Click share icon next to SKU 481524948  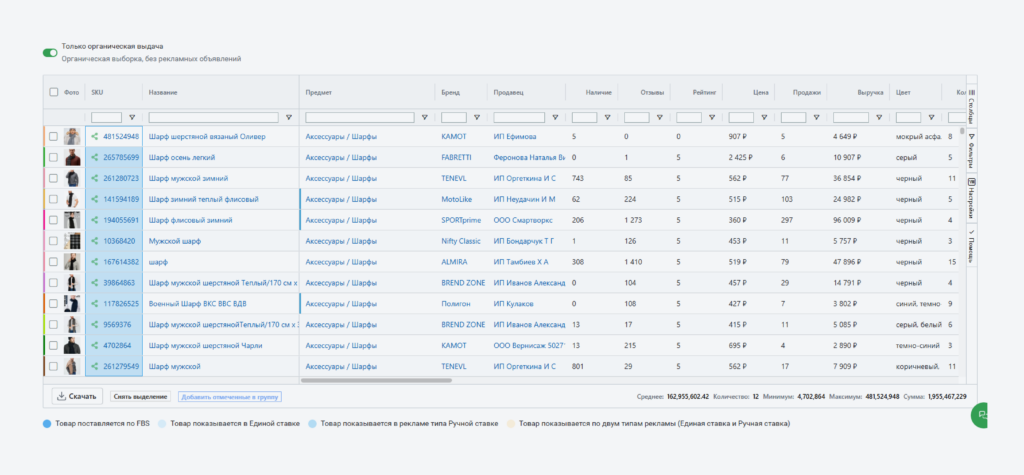[x=95, y=136]
